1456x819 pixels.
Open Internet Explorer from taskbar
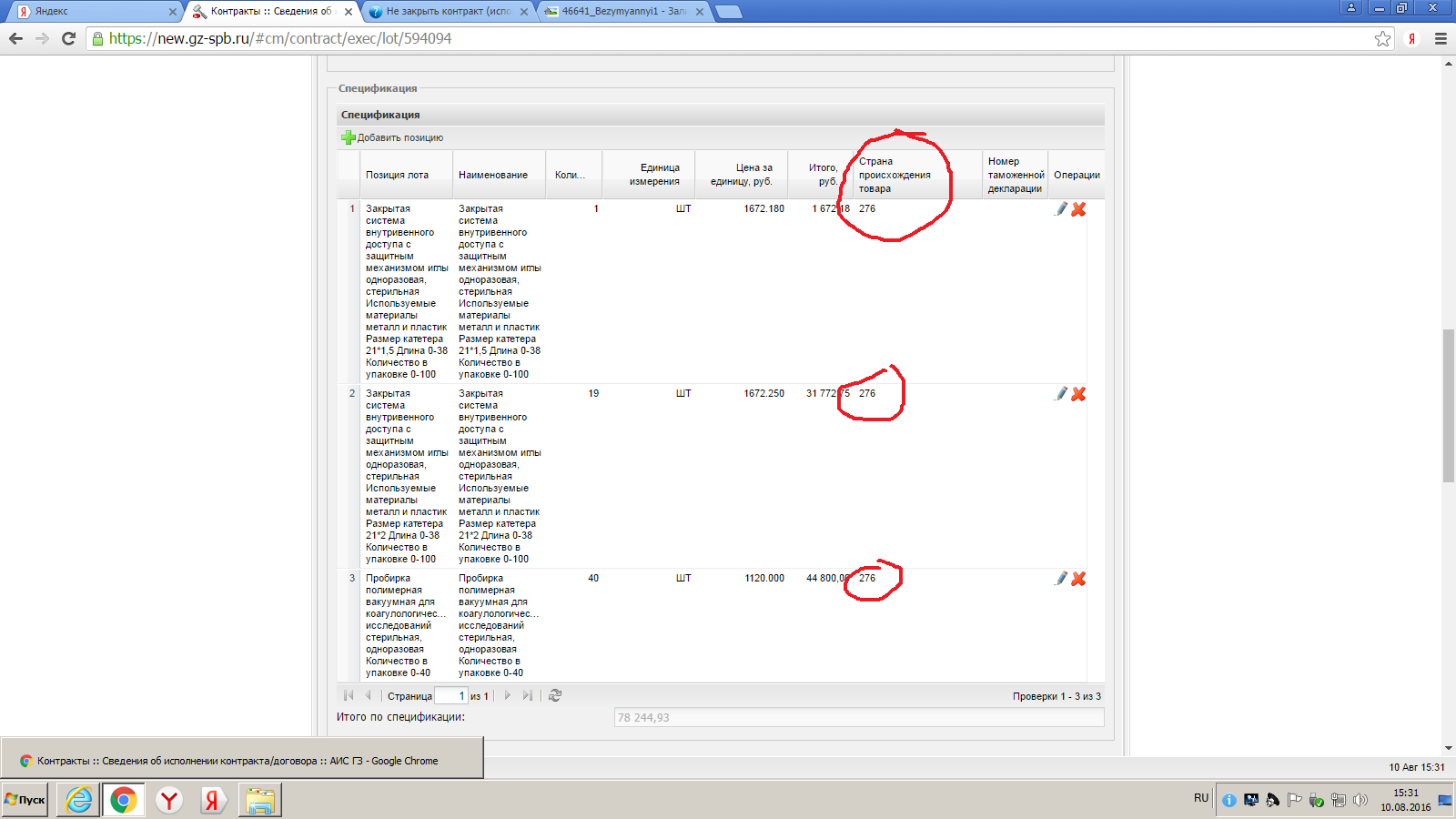click(x=79, y=800)
